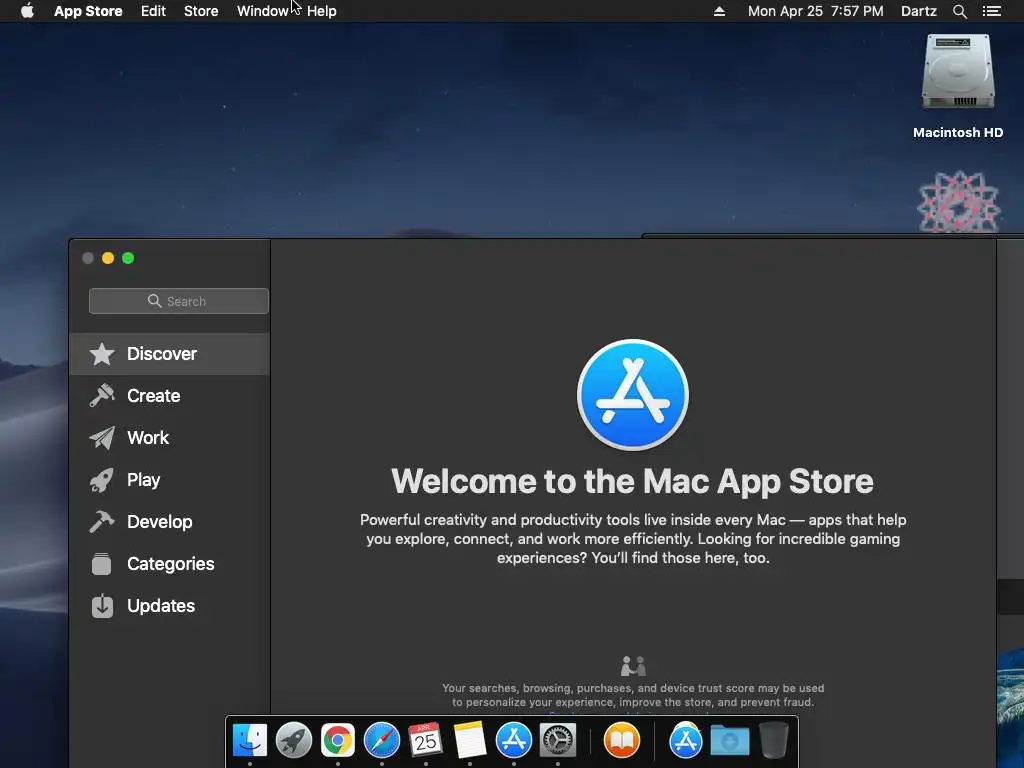Click the App Store icon beside the Downloads folder
Image resolution: width=1024 pixels, height=768 pixels.
point(685,741)
